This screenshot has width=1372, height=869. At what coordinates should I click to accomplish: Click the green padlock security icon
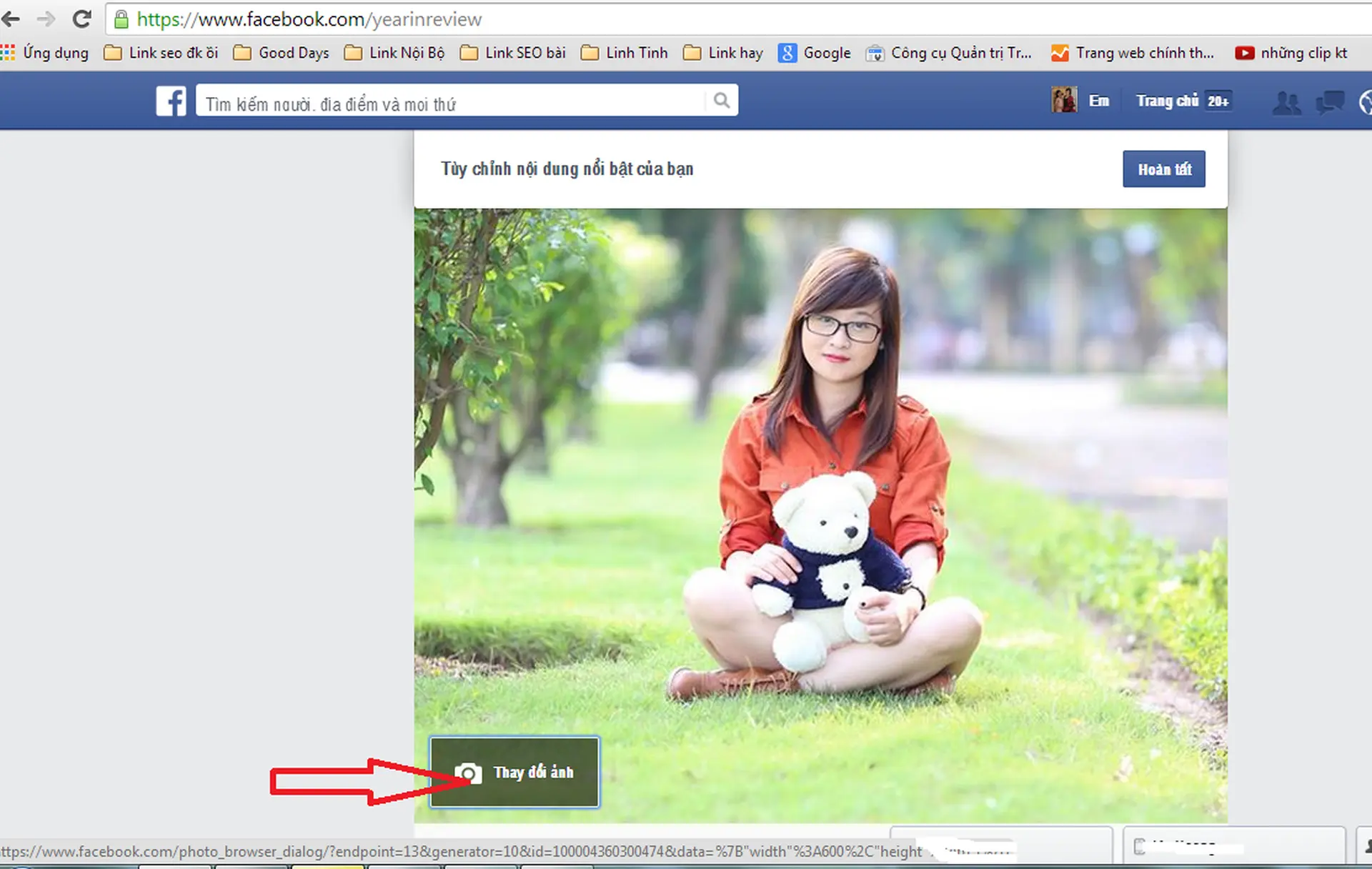coord(121,19)
